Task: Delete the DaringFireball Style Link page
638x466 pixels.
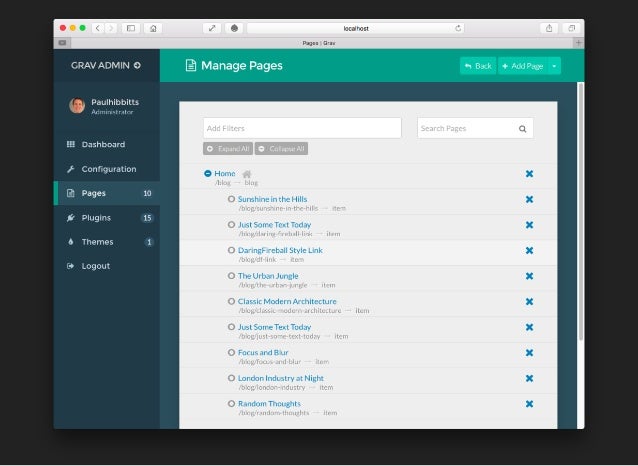Action: pos(529,251)
